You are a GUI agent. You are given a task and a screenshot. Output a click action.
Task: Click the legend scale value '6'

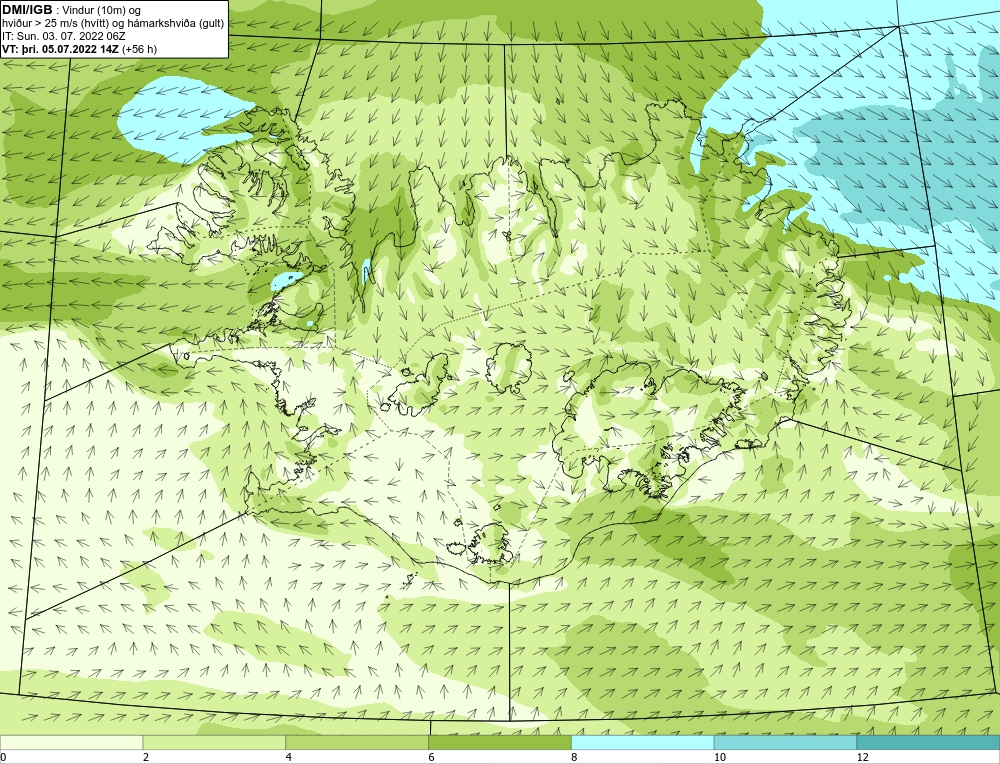[x=432, y=757]
